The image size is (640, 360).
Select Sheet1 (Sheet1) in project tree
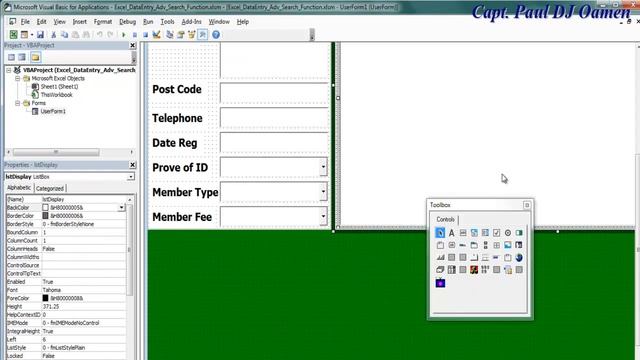click(59, 87)
